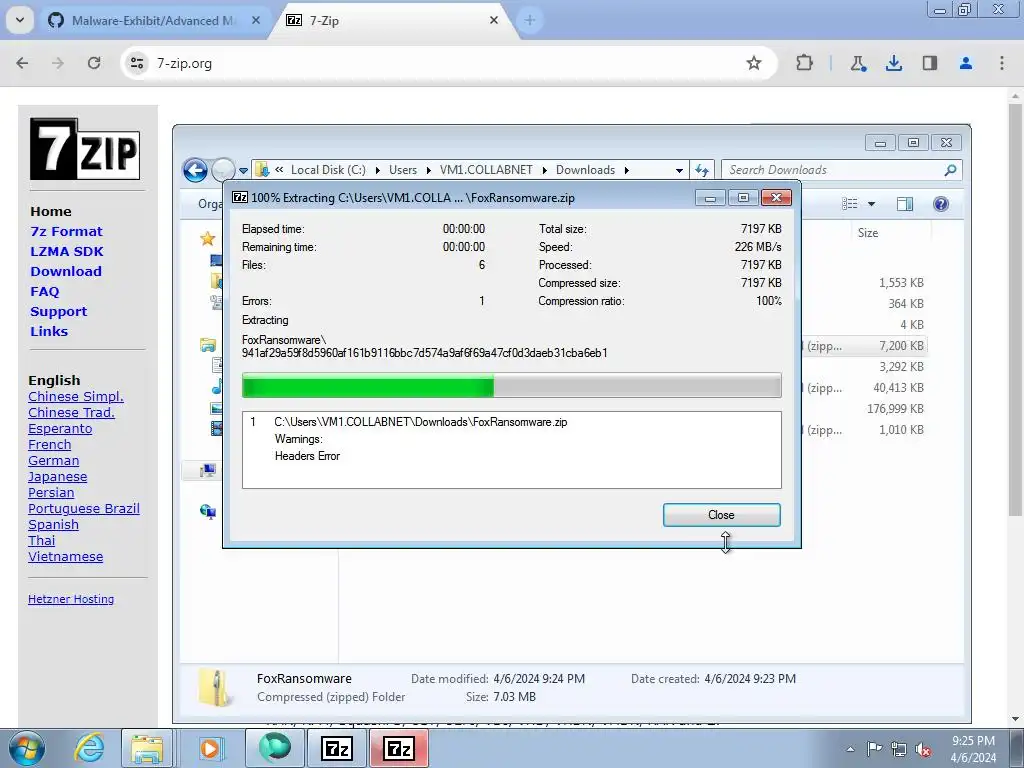1024x768 pixels.
Task: Open Explorer help question mark icon
Action: [x=940, y=204]
